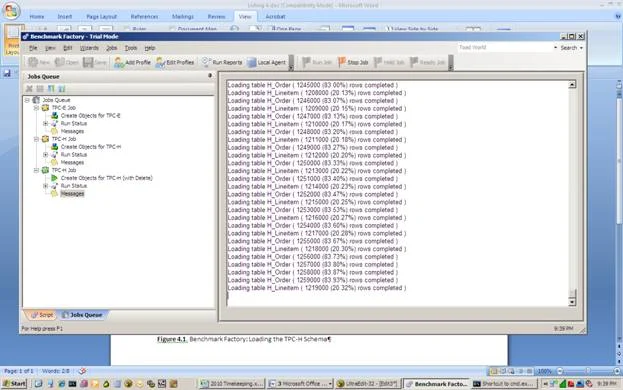This screenshot has width=623, height=390.
Task: Collapse the second TPC-H Job node
Action: (x=36, y=139)
